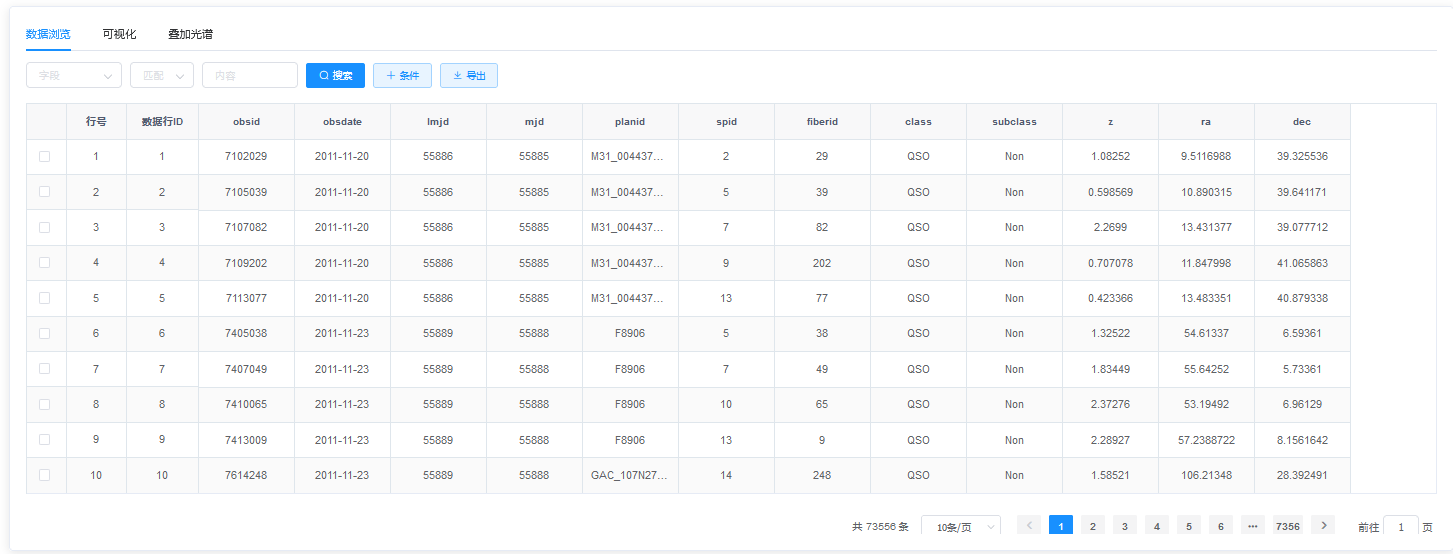Click the pagination ellipsis icon
This screenshot has width=1453, height=554.
tap(1253, 525)
